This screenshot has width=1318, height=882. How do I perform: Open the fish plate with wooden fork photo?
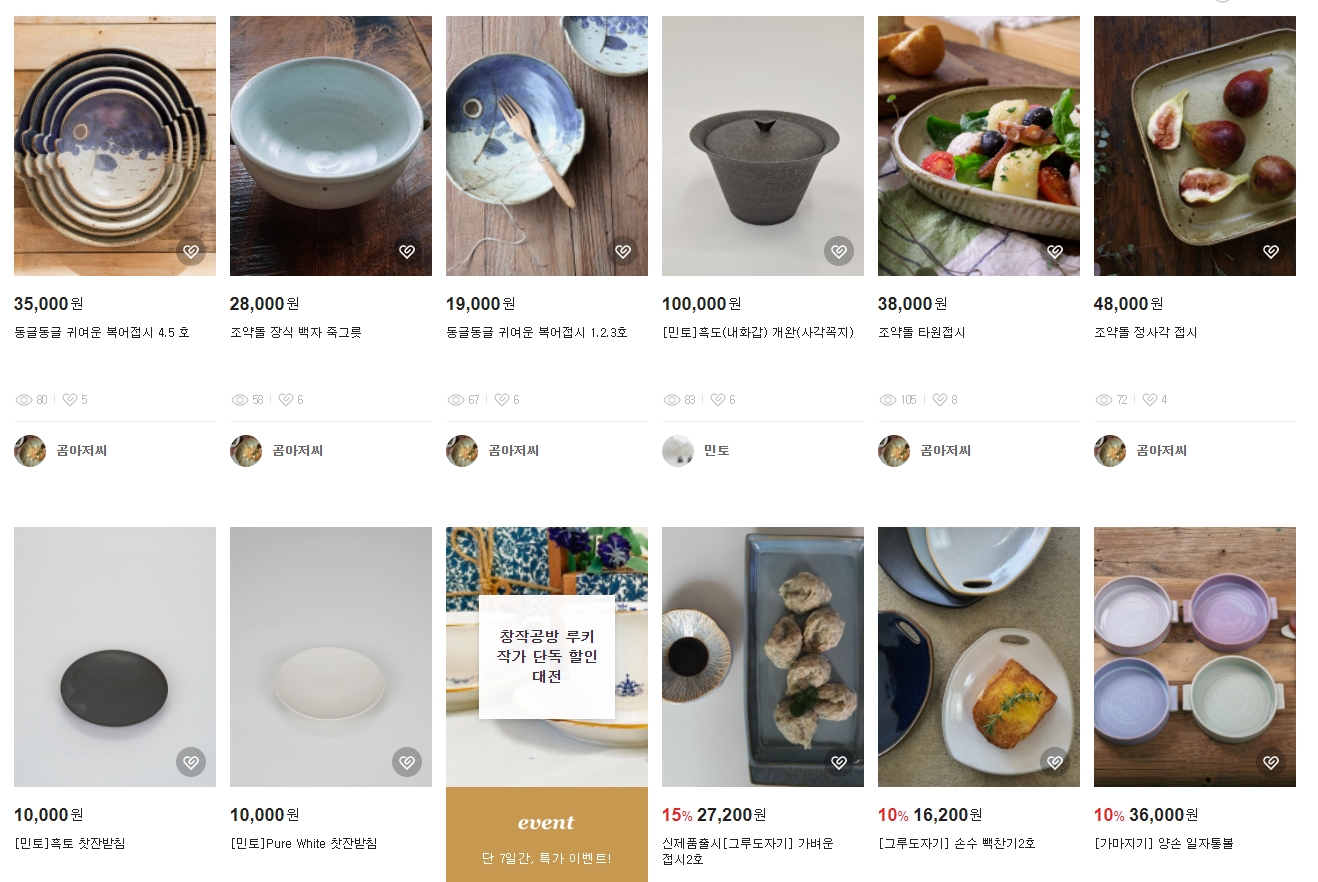tap(547, 145)
